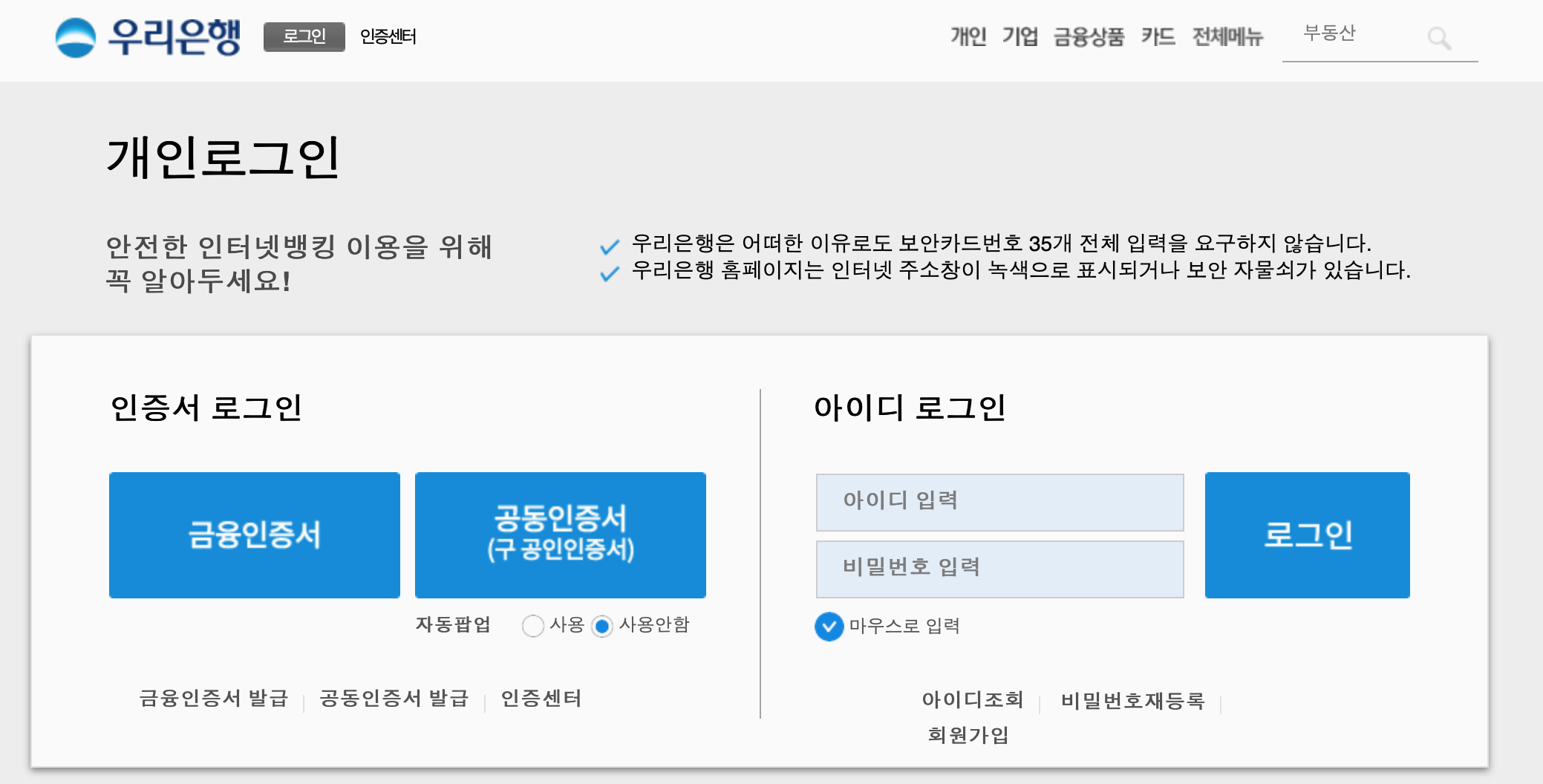Focus the 비밀번호 입력 field
Screen dimensions: 1543x784
(x=1000, y=569)
